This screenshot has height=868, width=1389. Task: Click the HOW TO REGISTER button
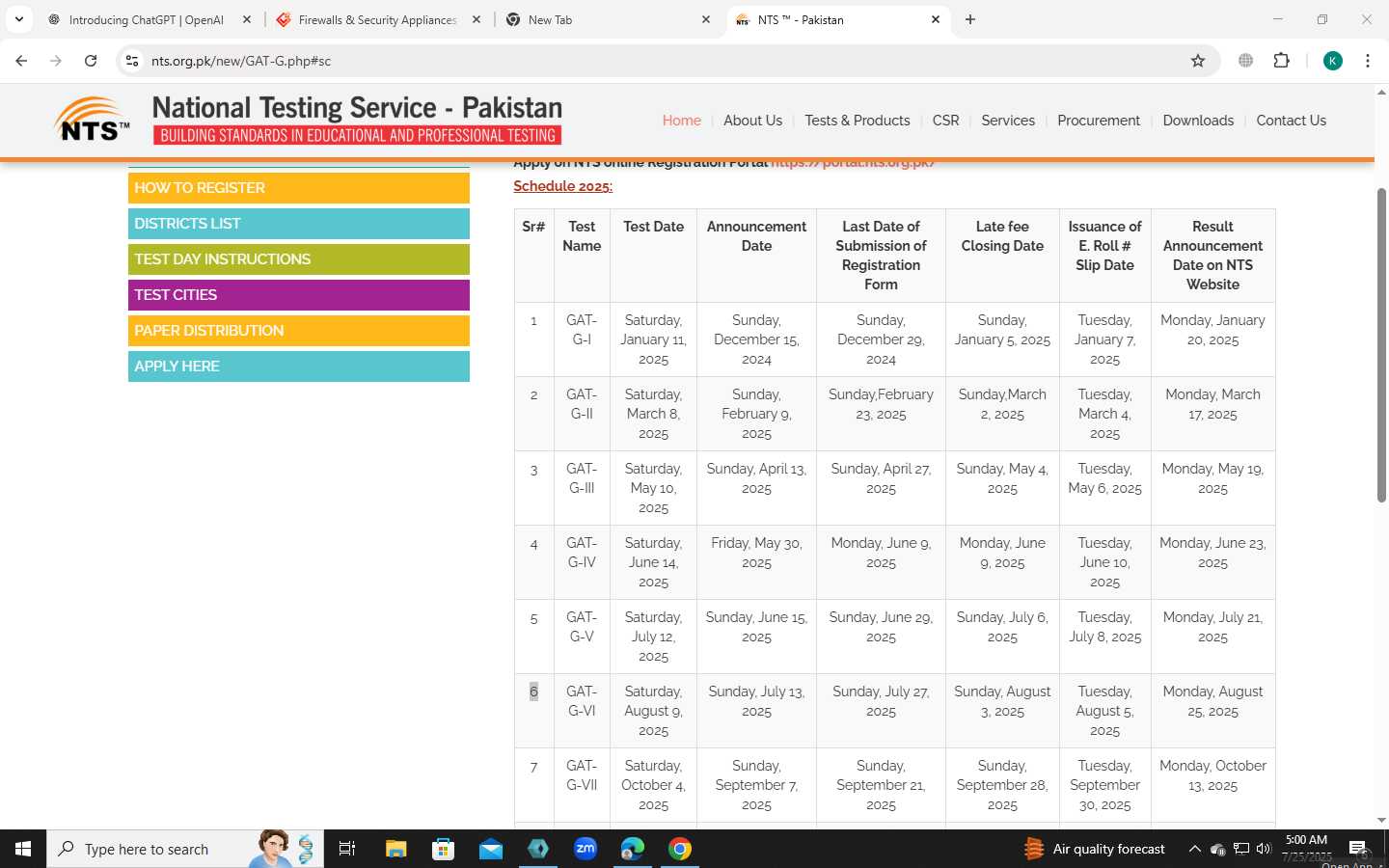[x=299, y=188]
